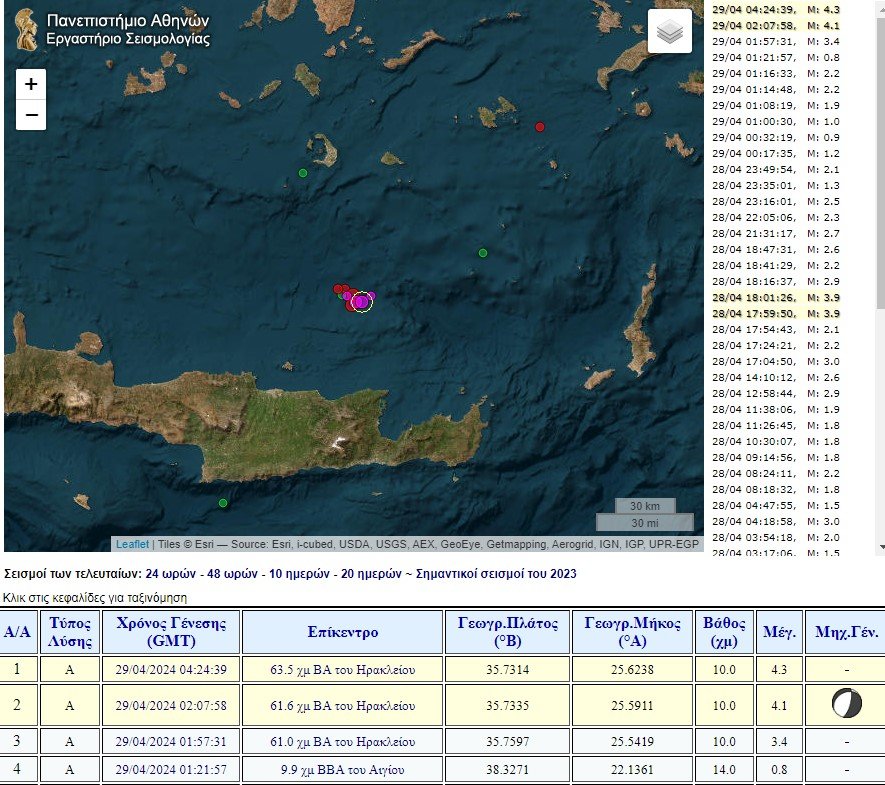Zoom in on the earthquake map
885x785 pixels.
pos(31,84)
